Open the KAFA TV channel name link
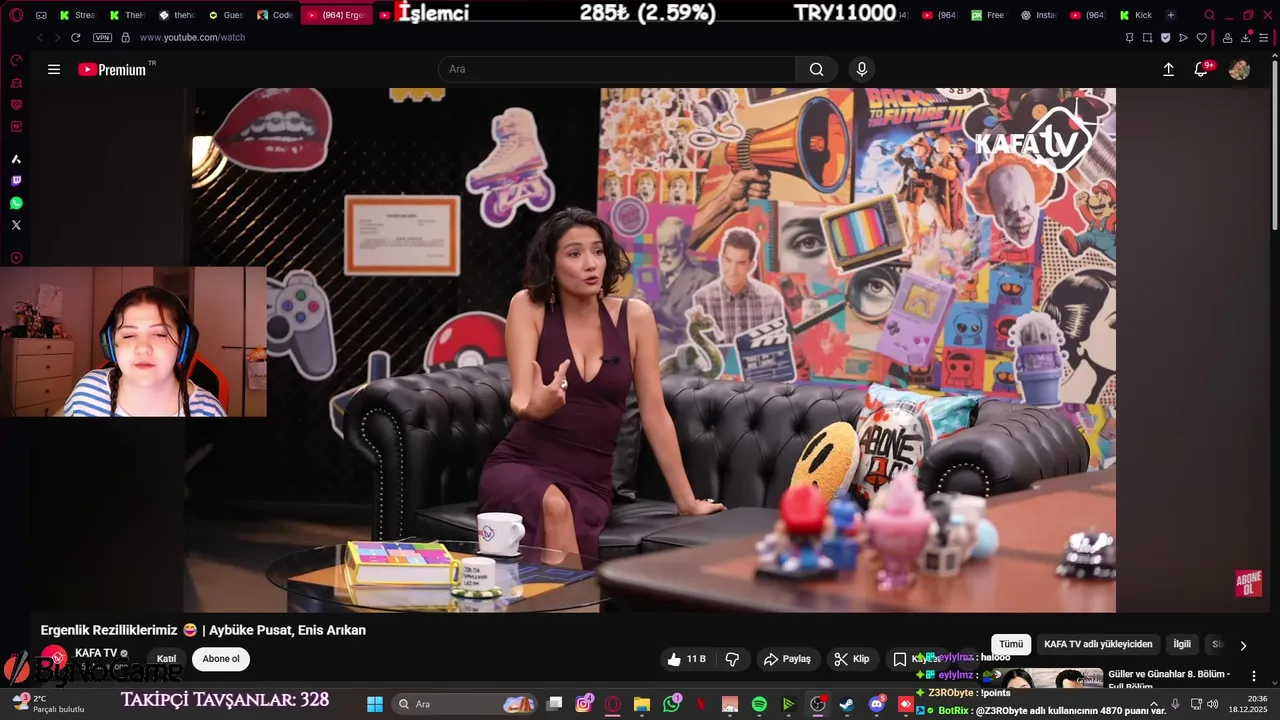The height and width of the screenshot is (720, 1280). click(96, 653)
